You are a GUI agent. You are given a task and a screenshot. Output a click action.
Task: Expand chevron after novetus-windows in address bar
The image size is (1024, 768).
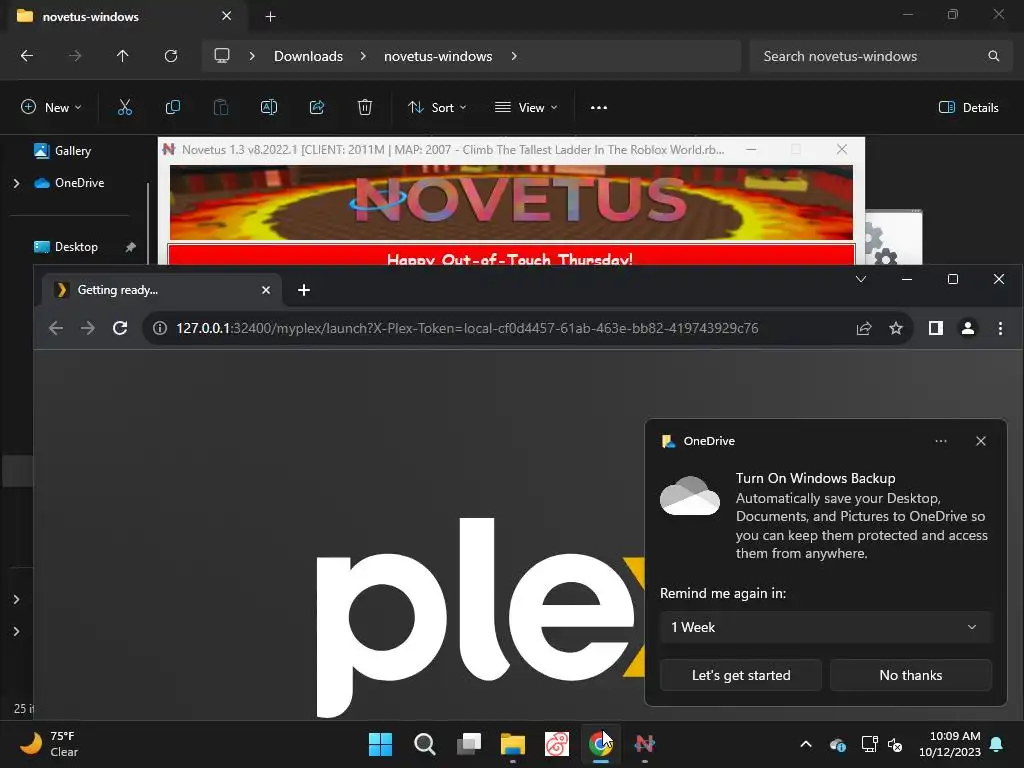click(514, 56)
